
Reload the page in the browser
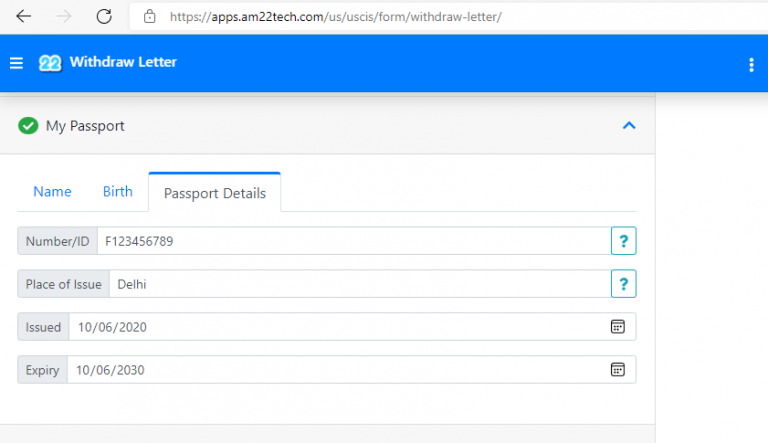(104, 16)
